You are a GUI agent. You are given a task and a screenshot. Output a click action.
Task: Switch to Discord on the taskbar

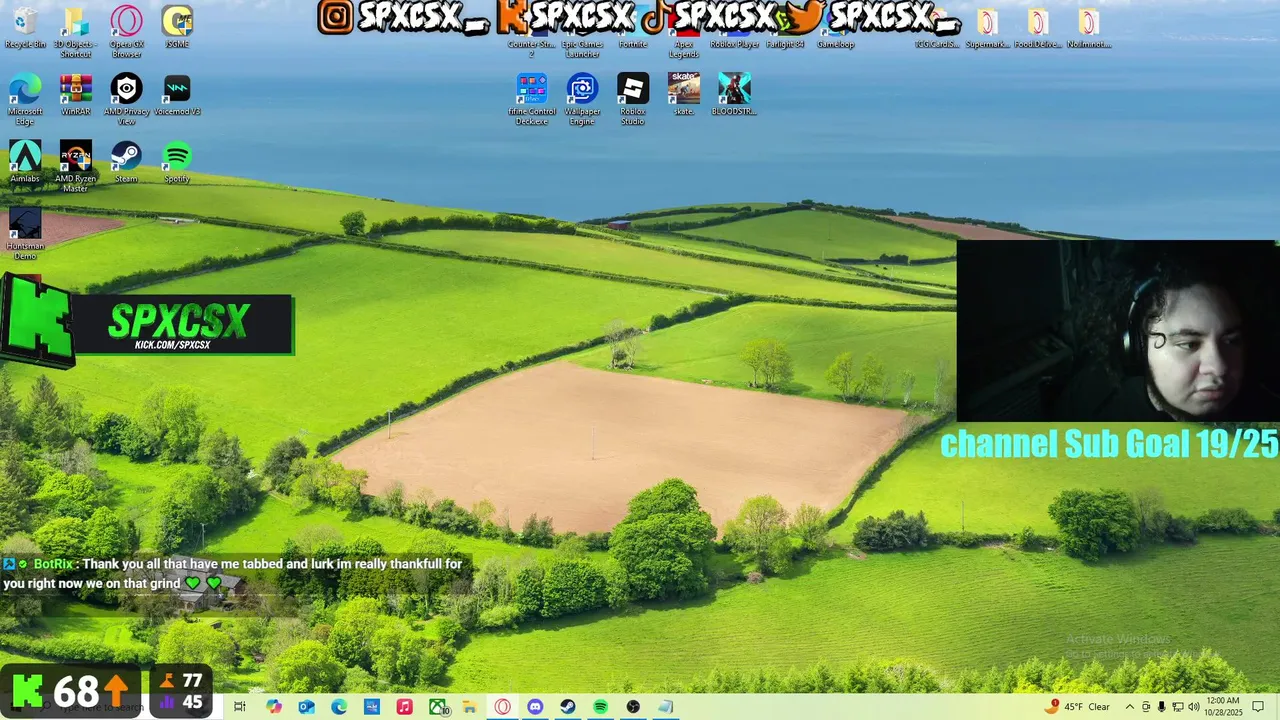click(x=535, y=707)
